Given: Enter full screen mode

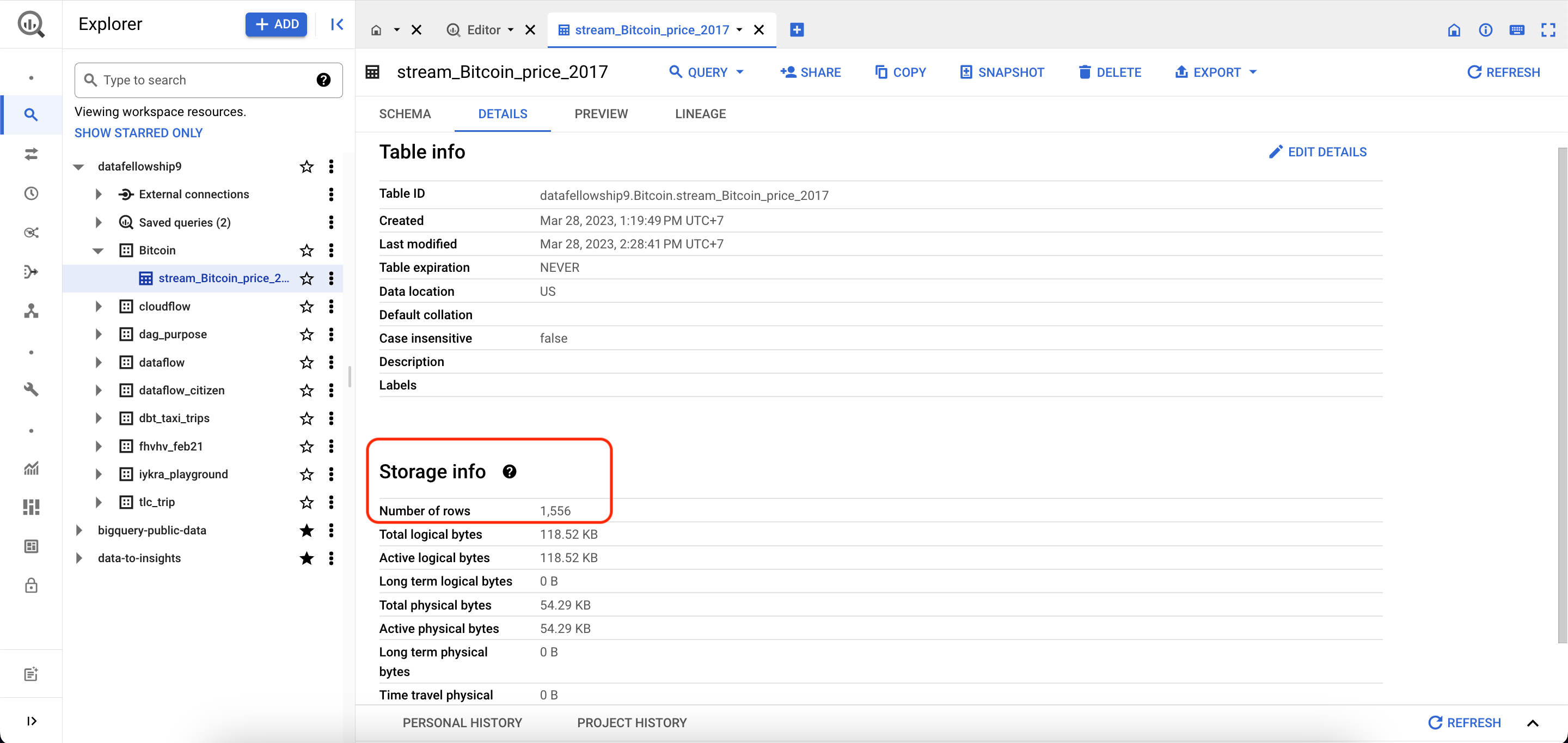Looking at the screenshot, I should tap(1548, 30).
